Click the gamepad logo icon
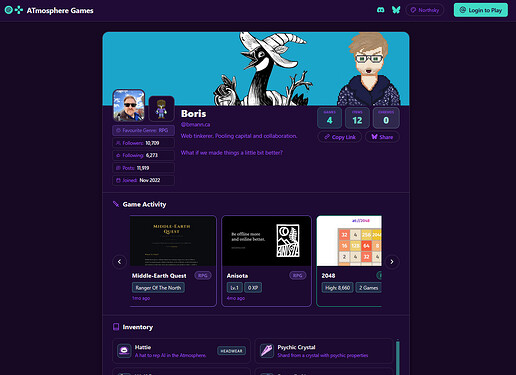 click(x=19, y=10)
